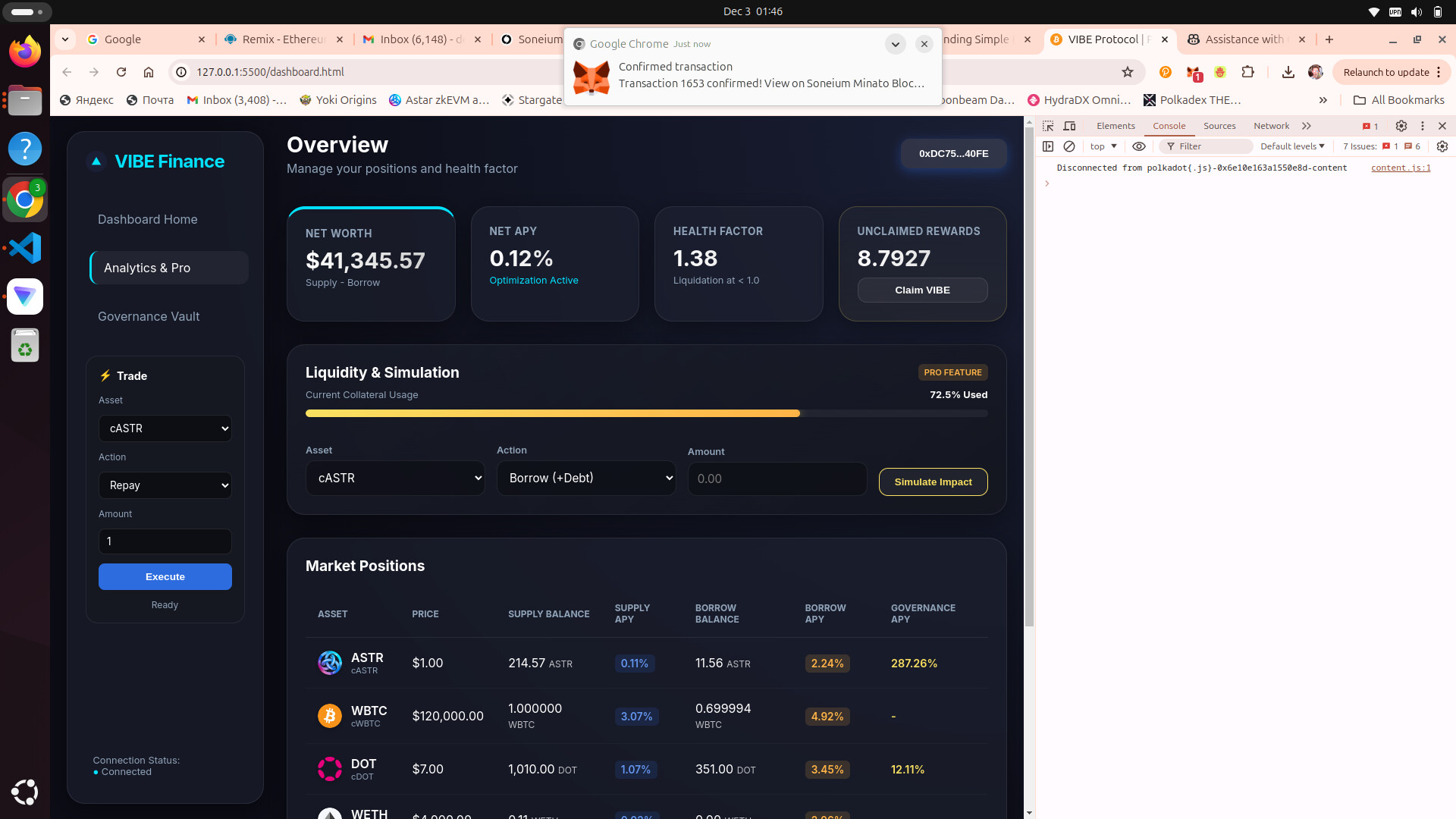Image resolution: width=1456 pixels, height=819 pixels.
Task: Open the Trade panel Asset dropdown
Action: tap(165, 428)
